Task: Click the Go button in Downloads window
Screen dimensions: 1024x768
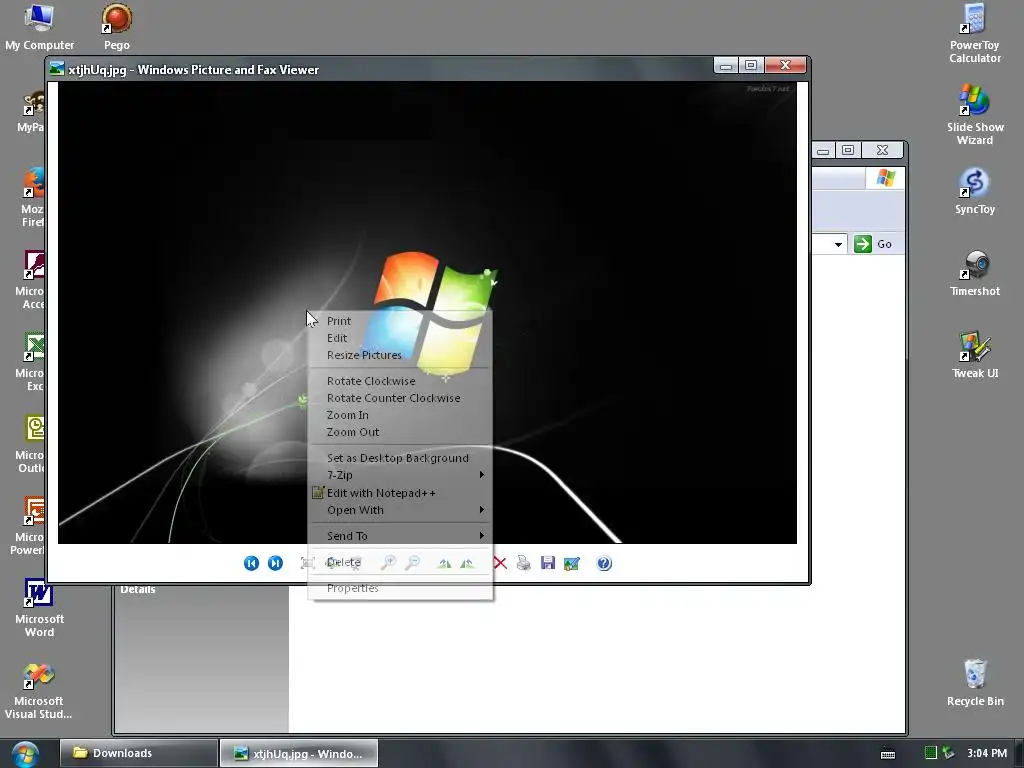Action: point(873,244)
